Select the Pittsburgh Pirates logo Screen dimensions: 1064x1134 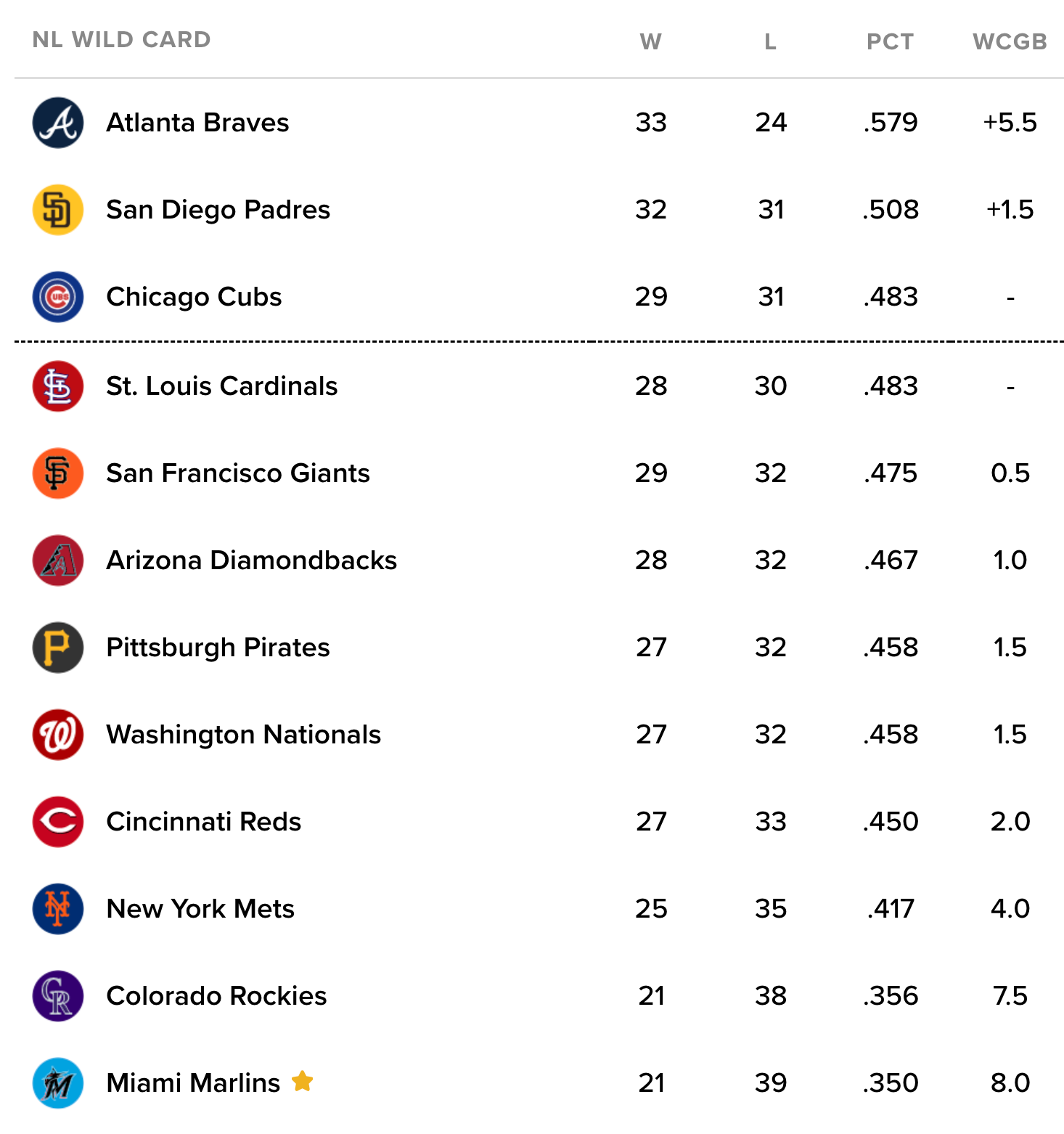58,648
